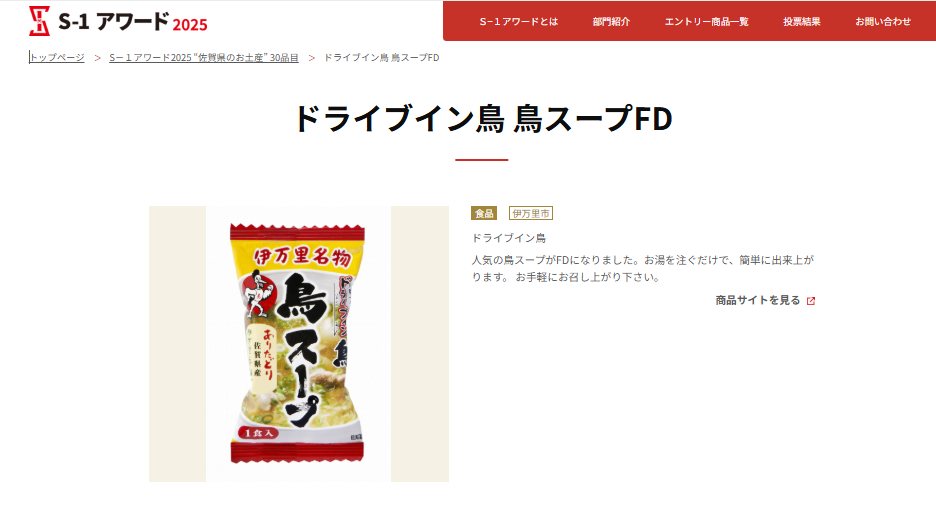Click the red S-1 logo emblem

coord(39,21)
